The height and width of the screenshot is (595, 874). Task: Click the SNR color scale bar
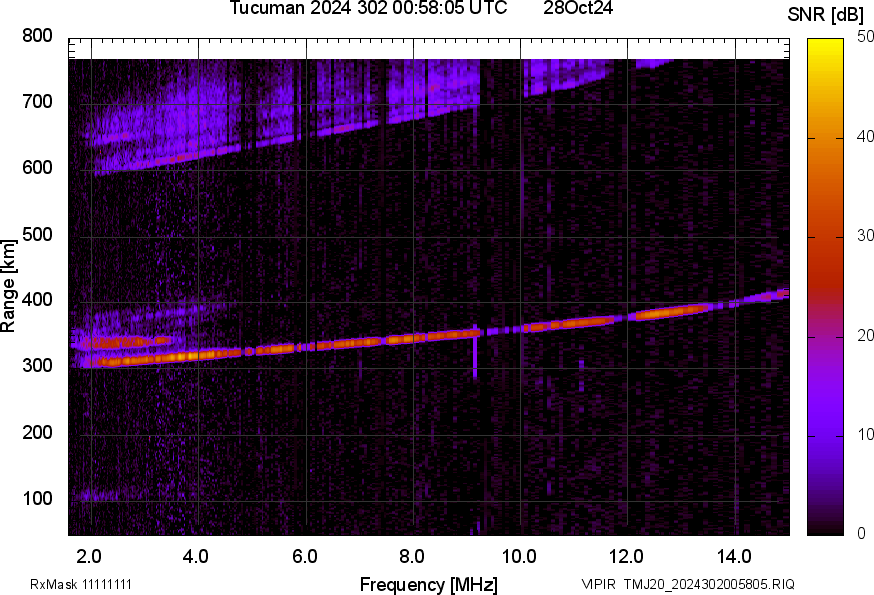coord(826,287)
